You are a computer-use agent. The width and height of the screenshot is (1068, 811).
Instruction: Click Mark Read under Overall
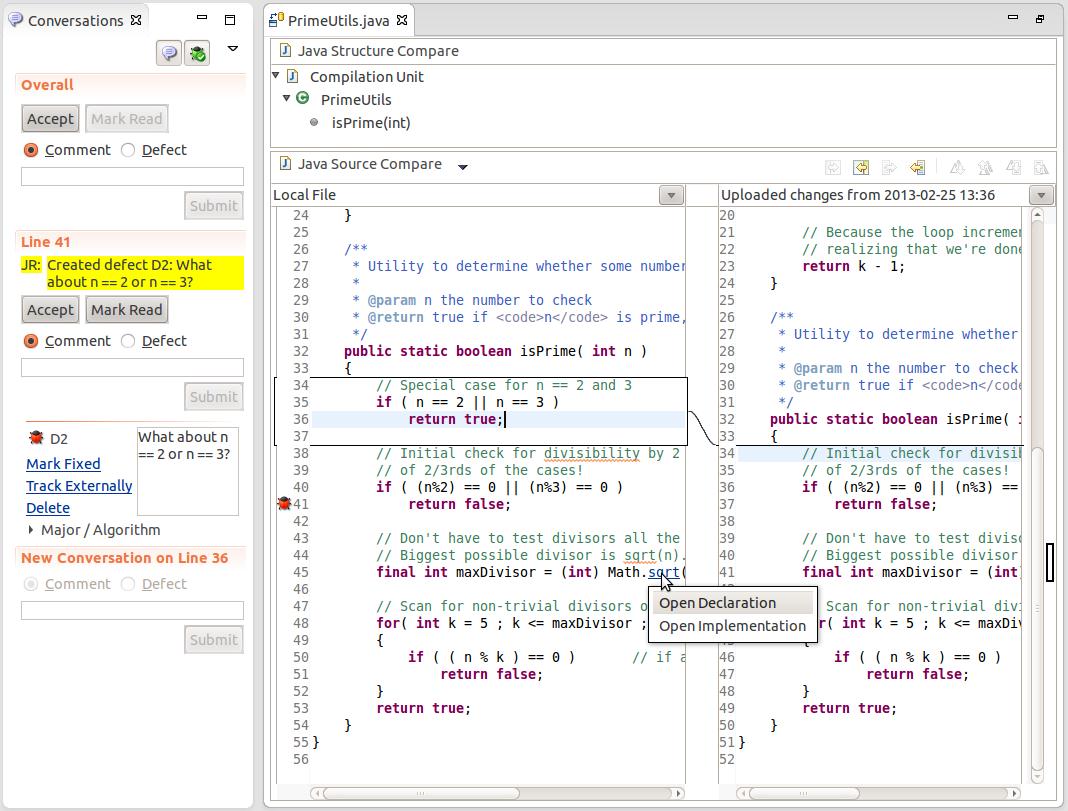pyautogui.click(x=127, y=119)
